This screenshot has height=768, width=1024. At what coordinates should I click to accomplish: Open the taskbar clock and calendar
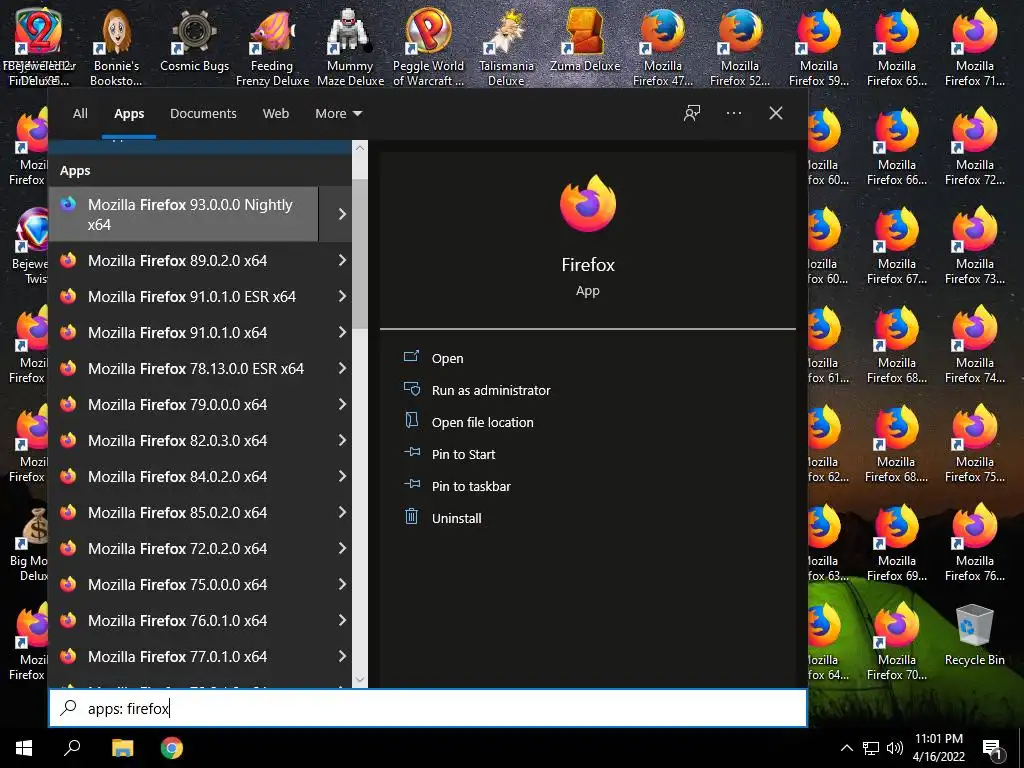(938, 748)
